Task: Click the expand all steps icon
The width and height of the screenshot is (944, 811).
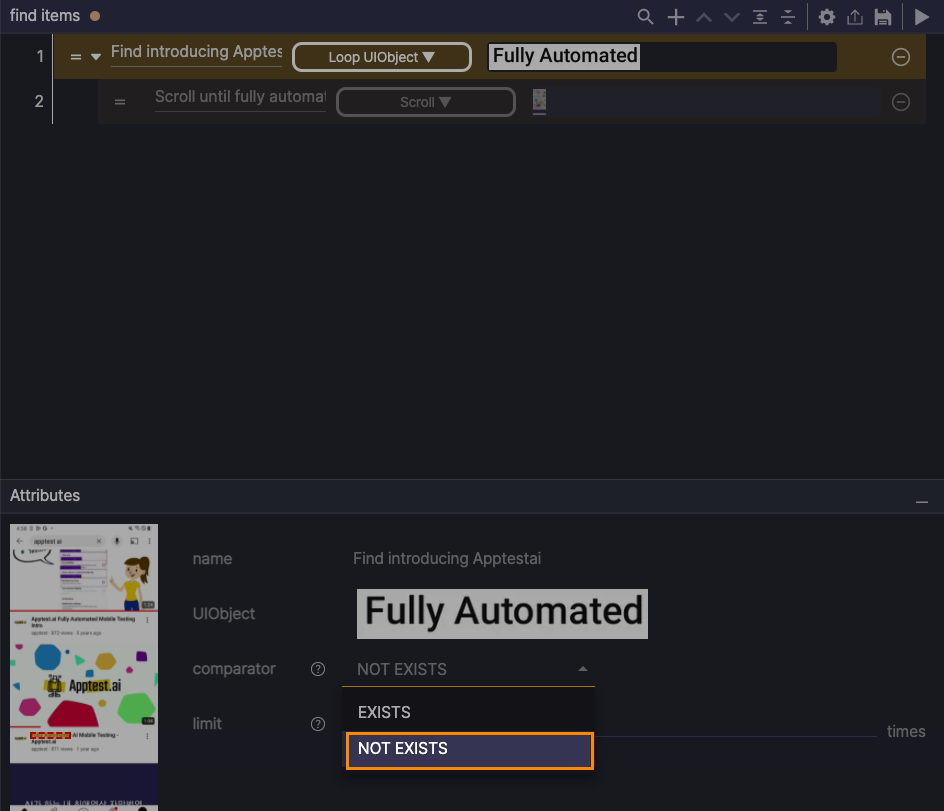Action: coord(760,17)
